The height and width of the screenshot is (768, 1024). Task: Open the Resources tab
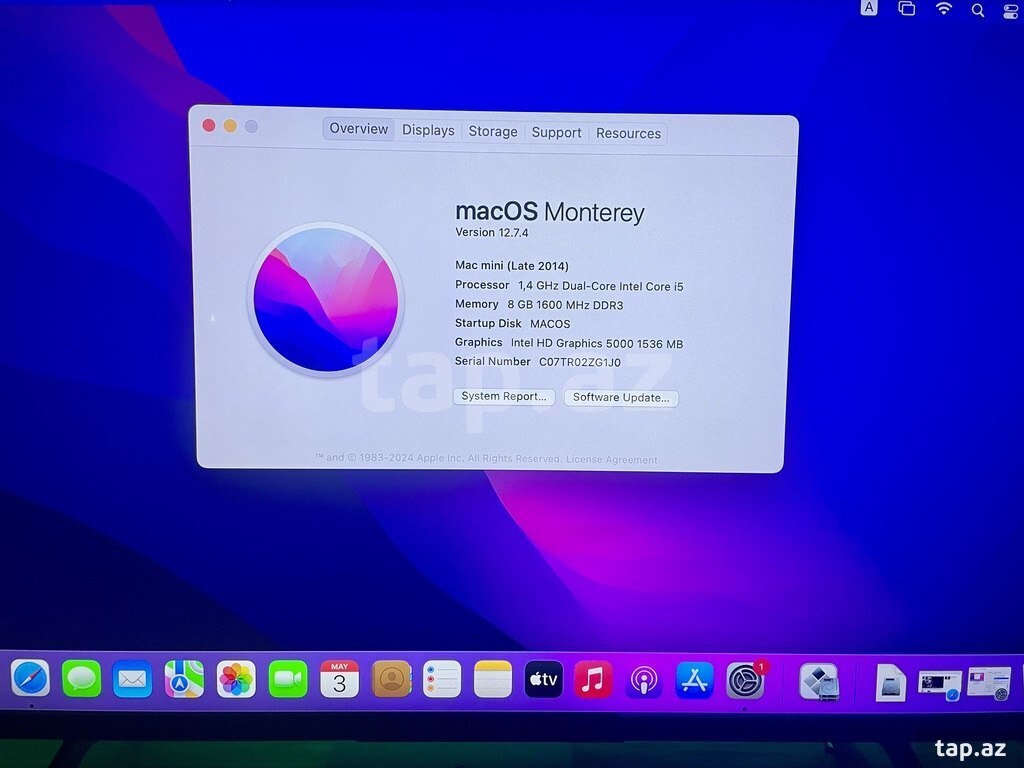point(628,133)
